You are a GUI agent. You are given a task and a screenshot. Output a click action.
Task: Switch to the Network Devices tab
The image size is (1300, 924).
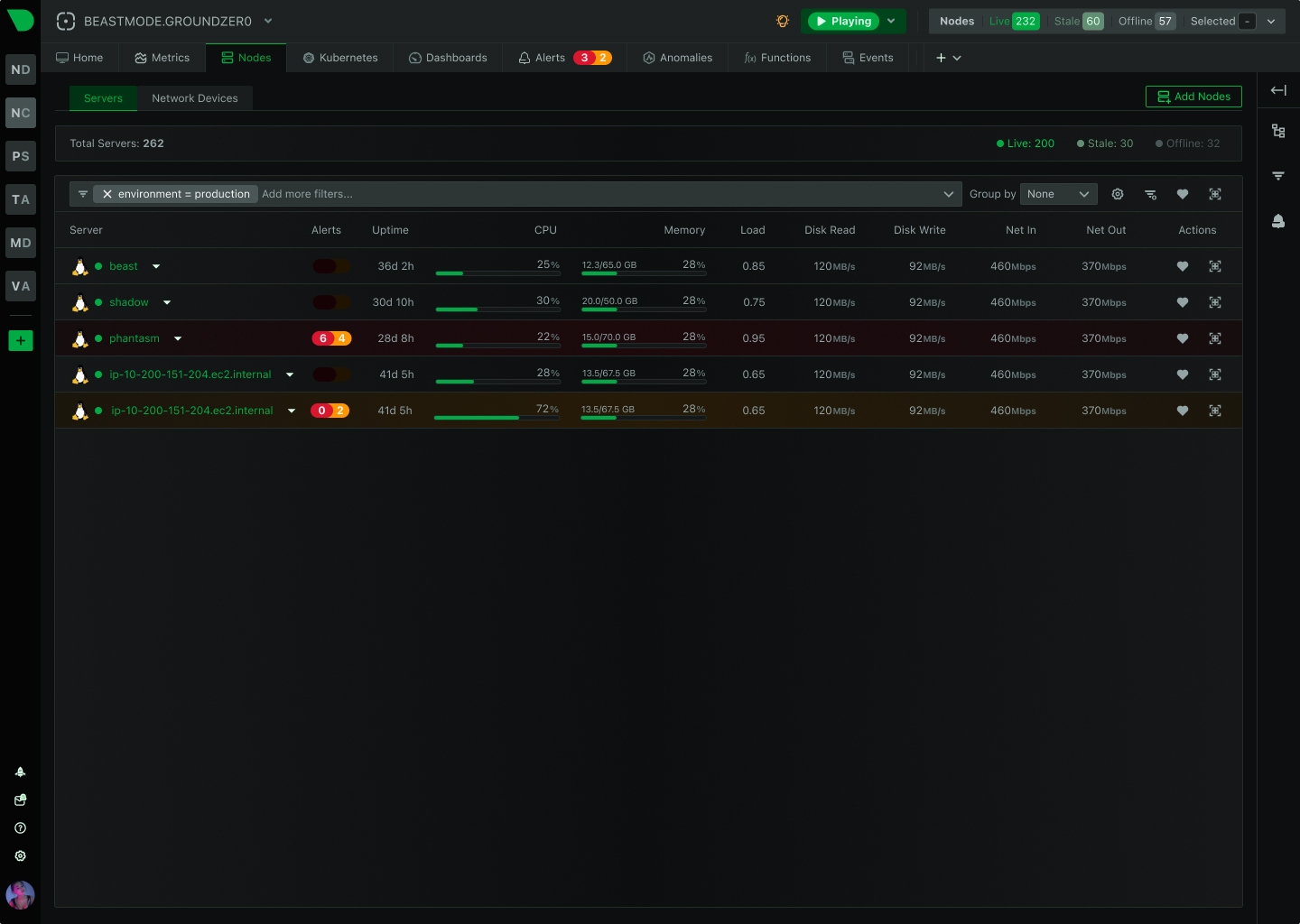(x=194, y=98)
